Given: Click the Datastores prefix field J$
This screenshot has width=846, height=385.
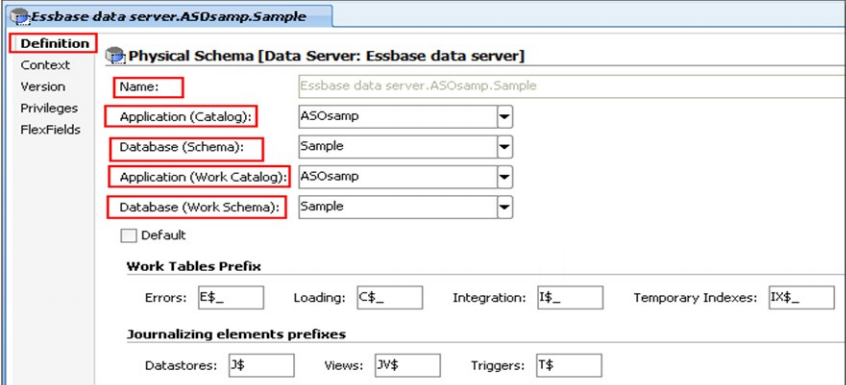Looking at the screenshot, I should (262, 366).
